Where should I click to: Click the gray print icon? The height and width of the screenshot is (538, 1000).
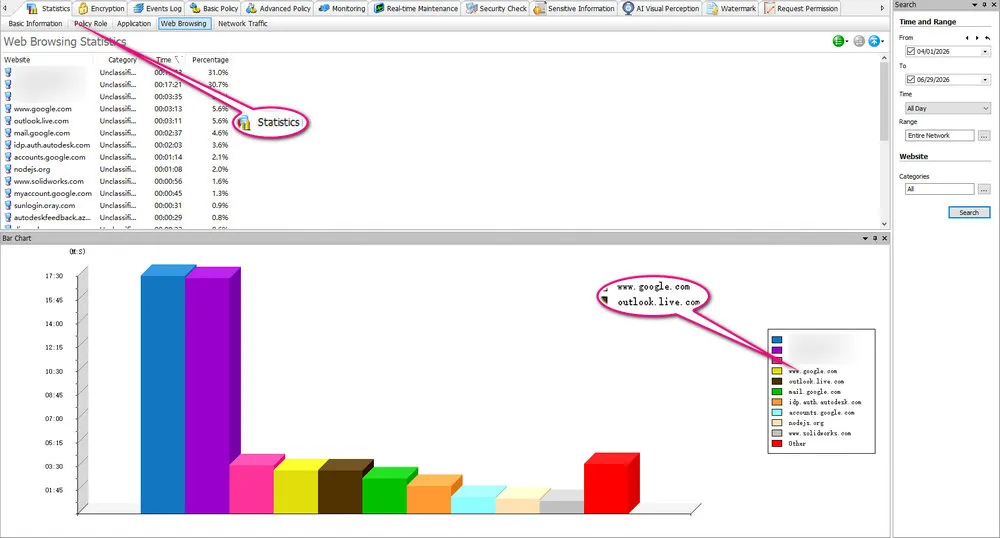pos(859,41)
